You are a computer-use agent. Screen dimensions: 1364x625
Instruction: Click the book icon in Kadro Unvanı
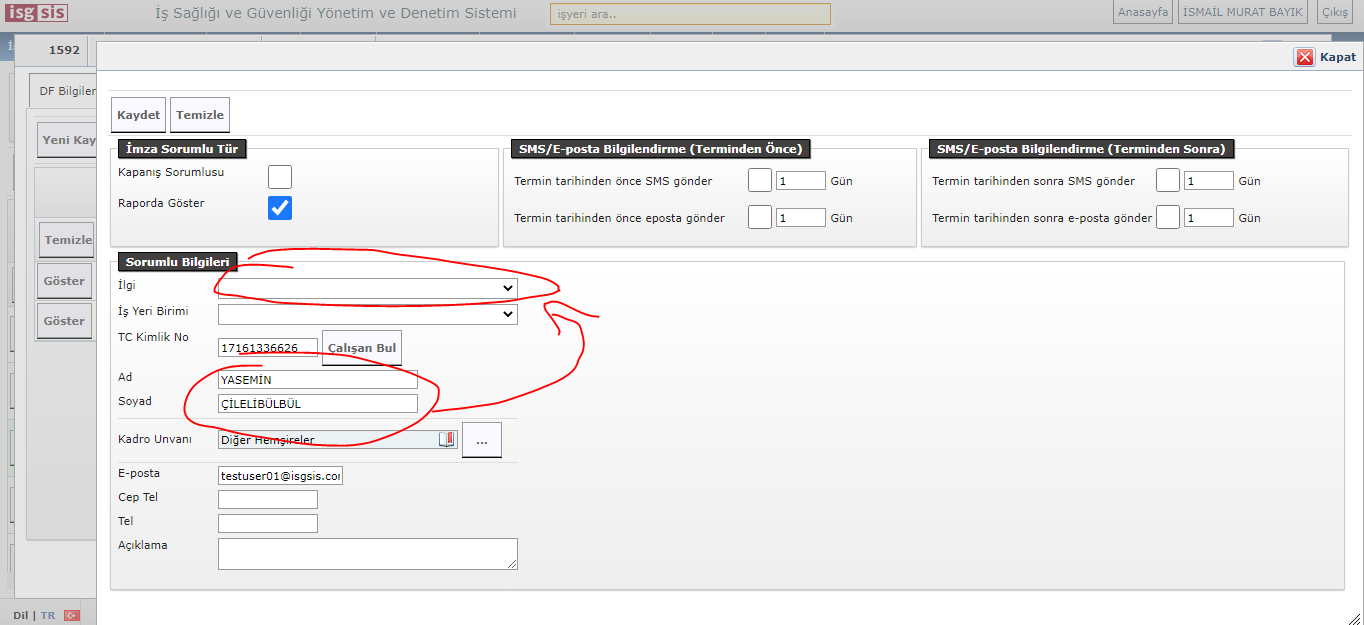(447, 439)
